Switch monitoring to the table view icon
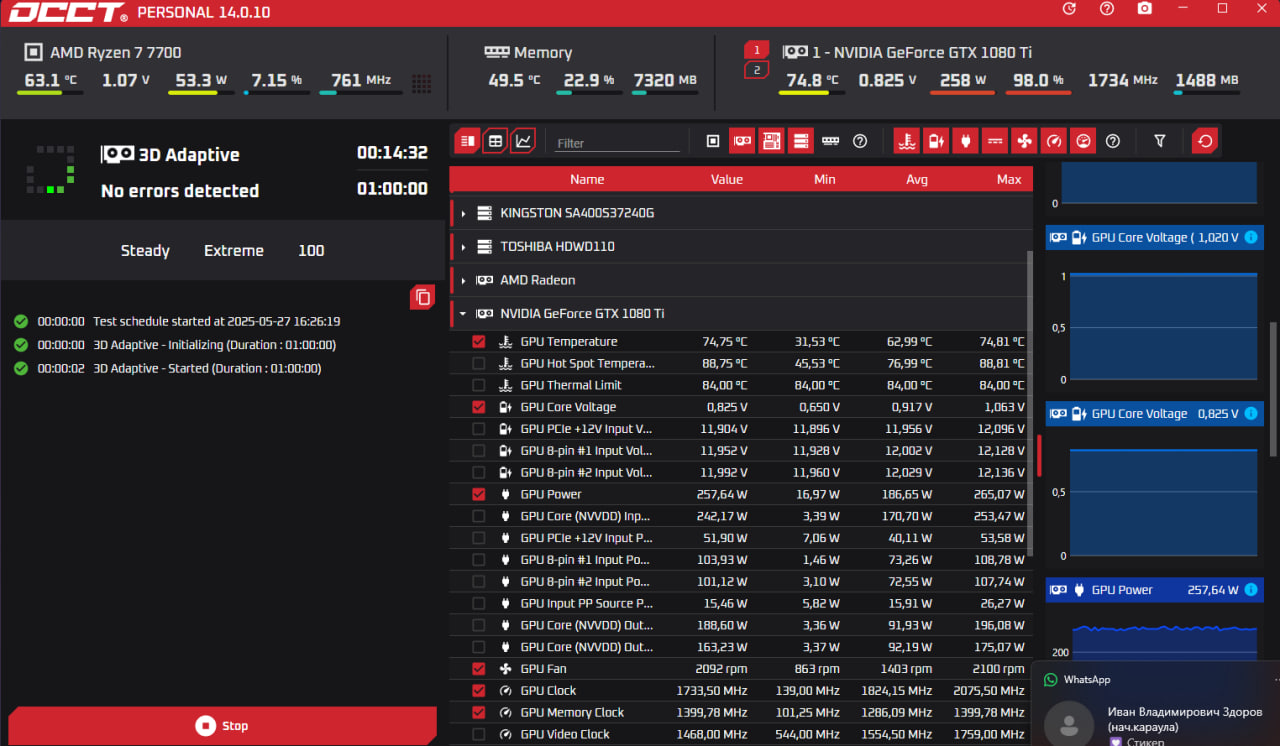This screenshot has height=746, width=1280. [494, 141]
